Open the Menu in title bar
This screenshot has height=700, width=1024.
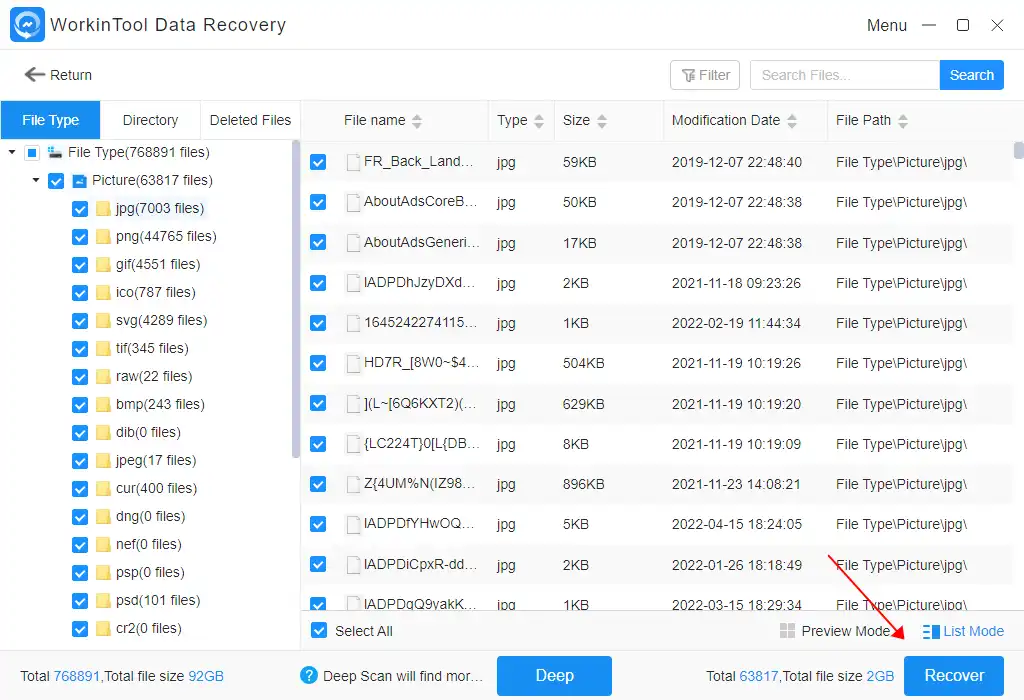pyautogui.click(x=887, y=25)
